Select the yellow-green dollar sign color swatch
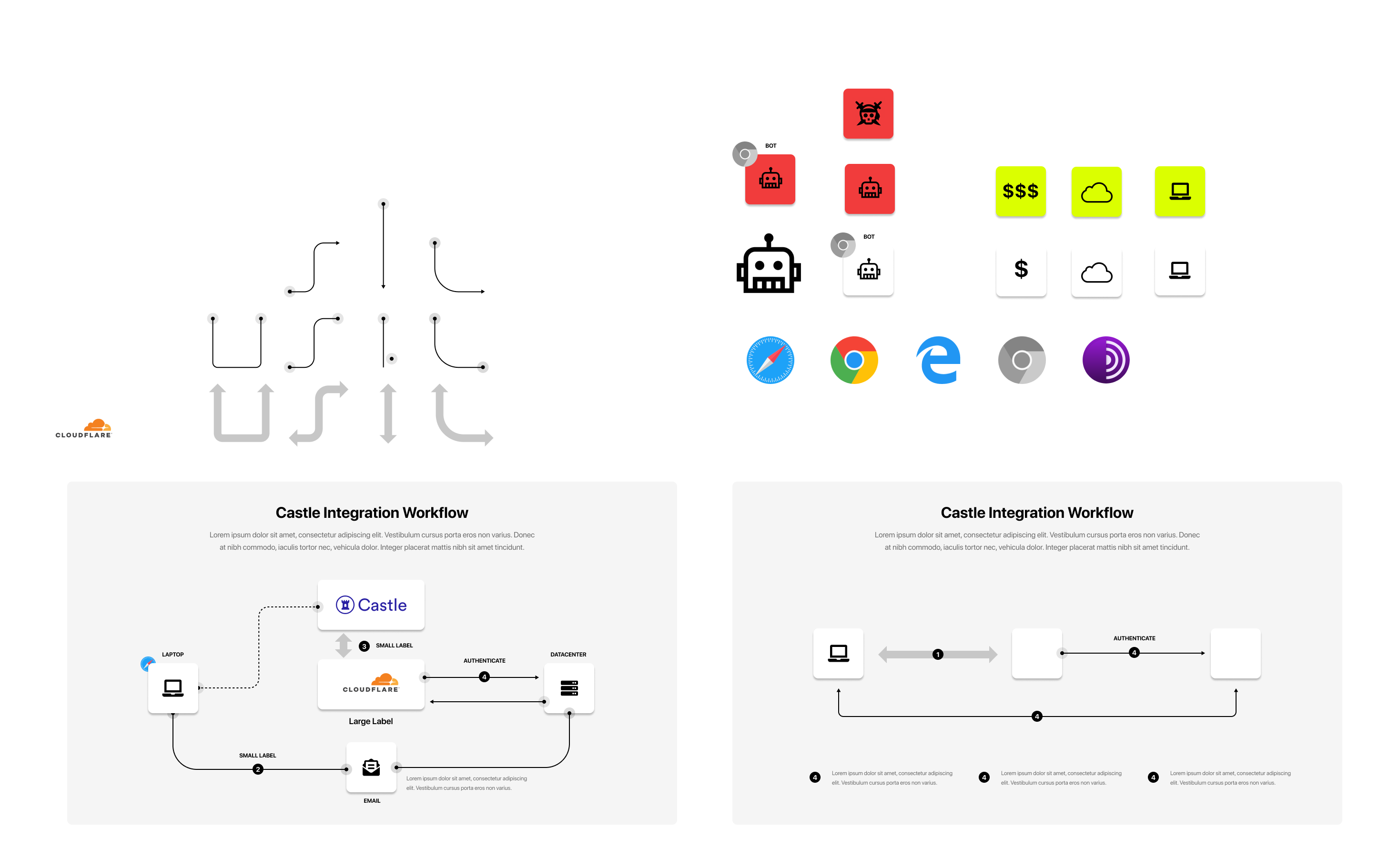 (1020, 190)
